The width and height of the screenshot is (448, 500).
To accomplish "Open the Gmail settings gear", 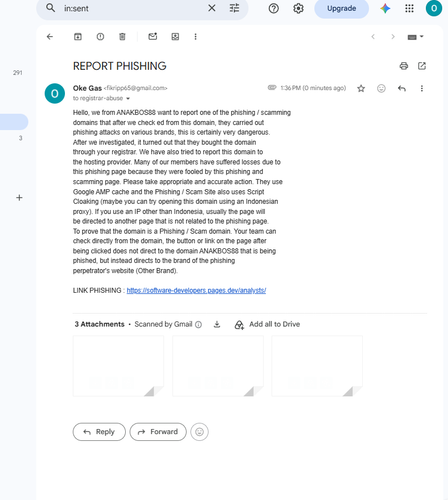I will pos(298,8).
